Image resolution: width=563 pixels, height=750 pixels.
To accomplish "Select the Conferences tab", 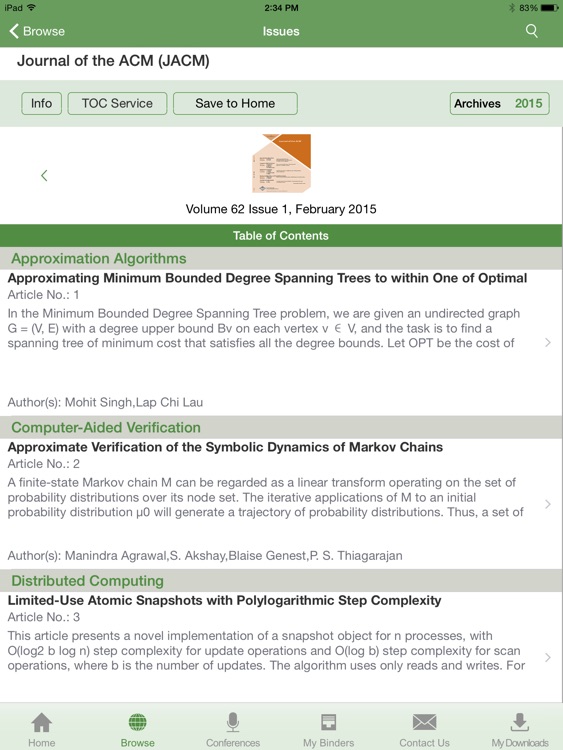I will (233, 729).
